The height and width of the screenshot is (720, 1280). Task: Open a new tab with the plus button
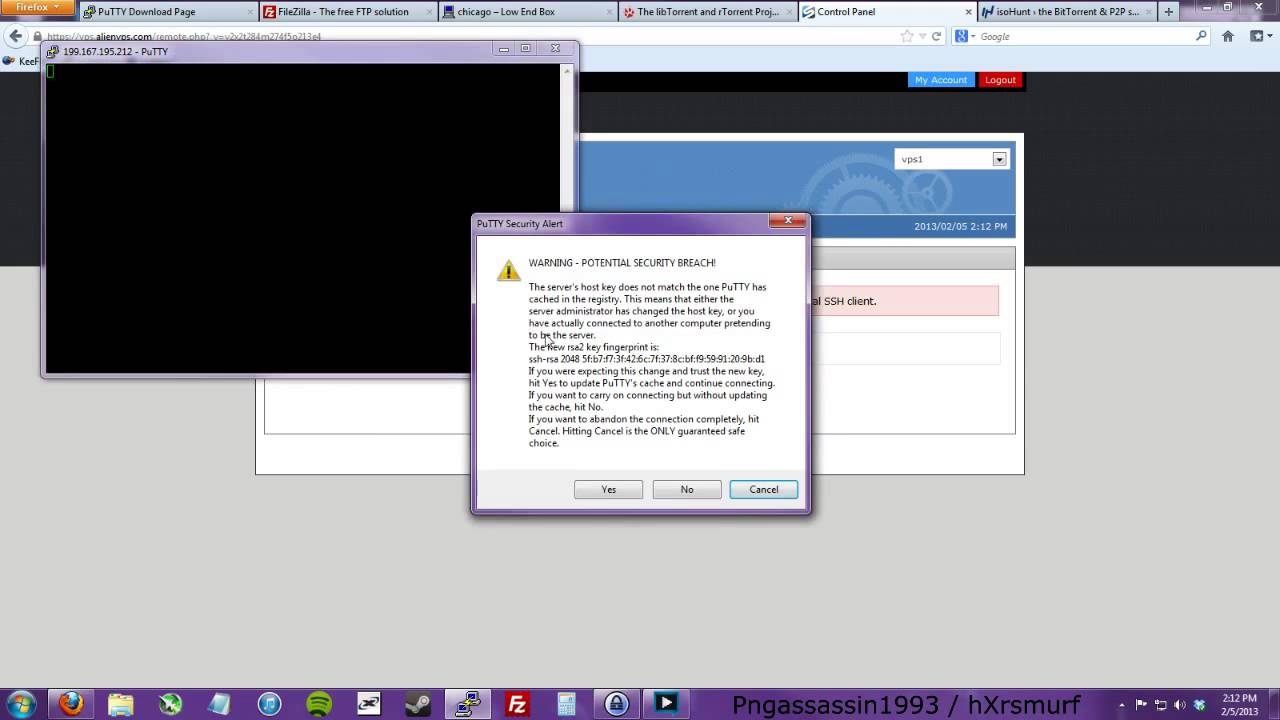coord(1168,12)
